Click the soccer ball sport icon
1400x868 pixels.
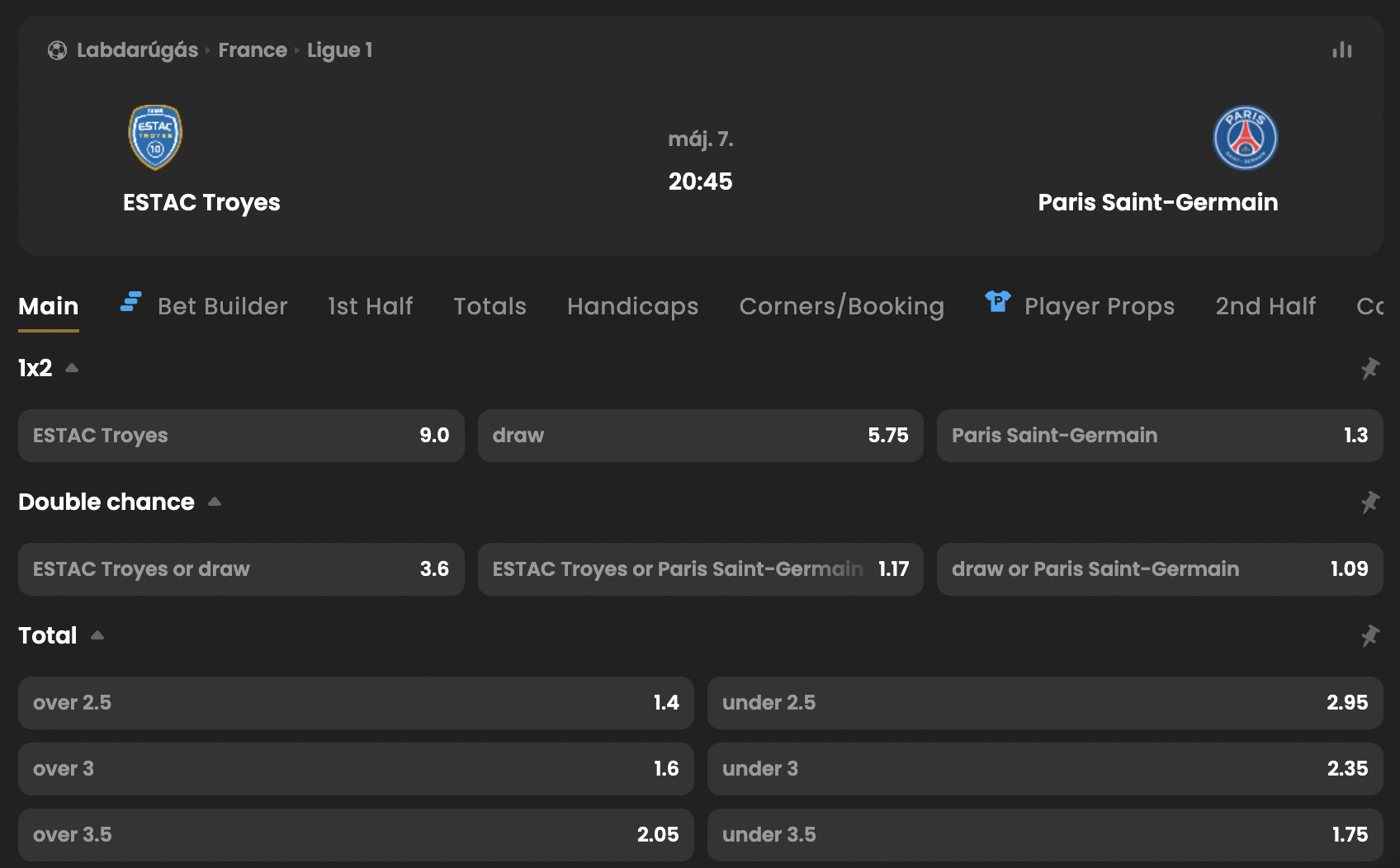(57, 50)
